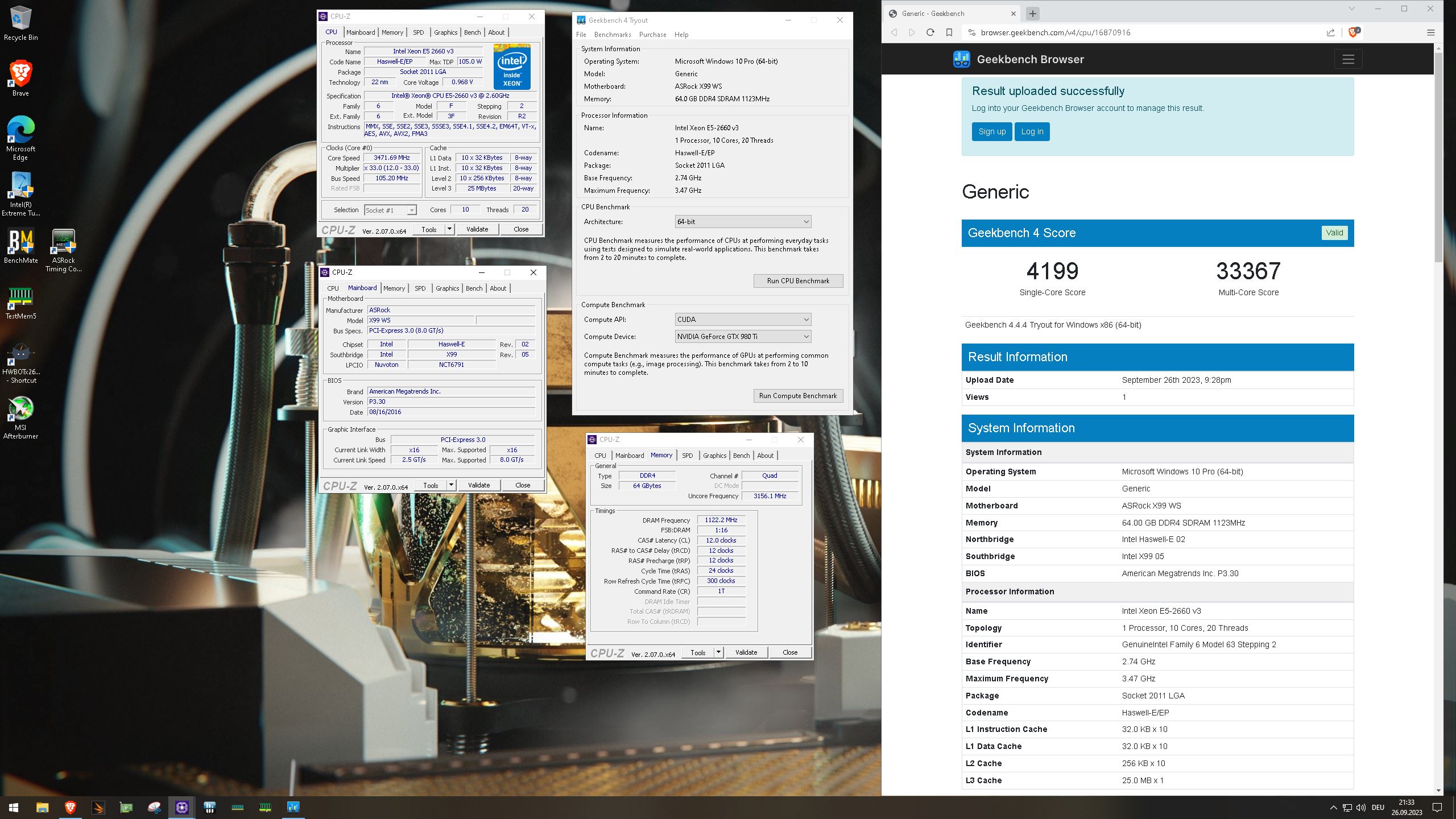Open the green graphics card taskbar icon

[x=126, y=807]
